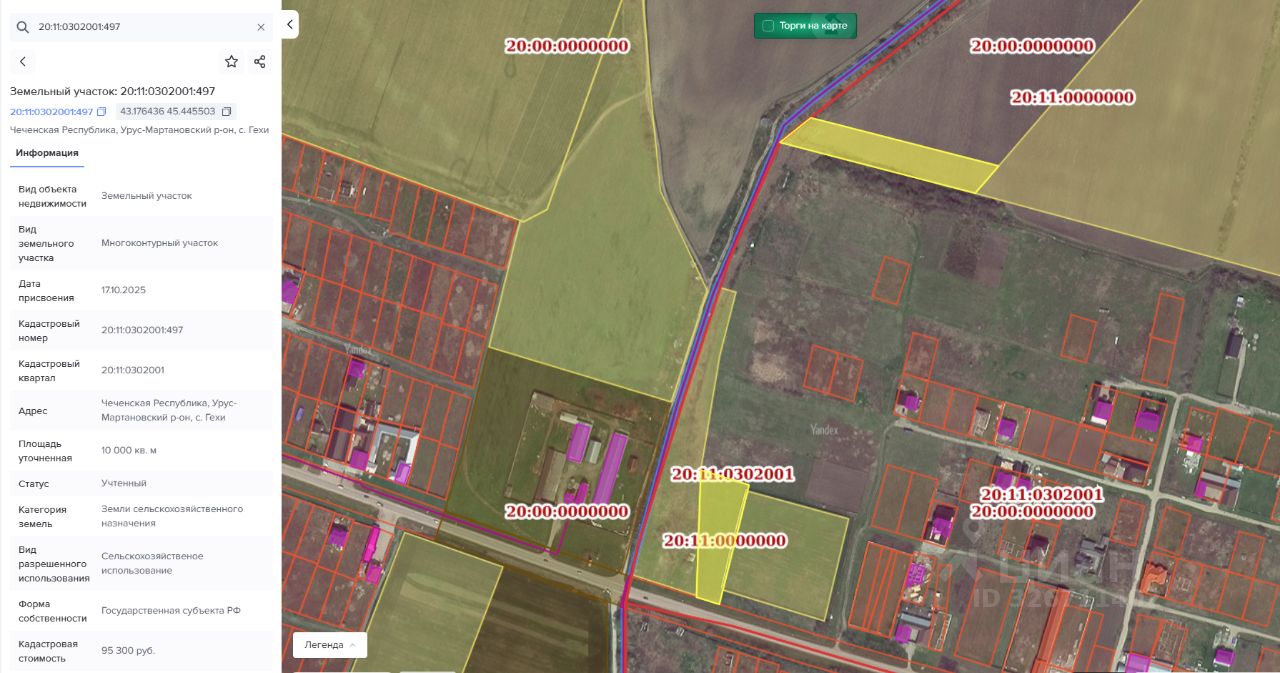Click map label 20:11:0302001 above highlighted parcel

tap(733, 474)
